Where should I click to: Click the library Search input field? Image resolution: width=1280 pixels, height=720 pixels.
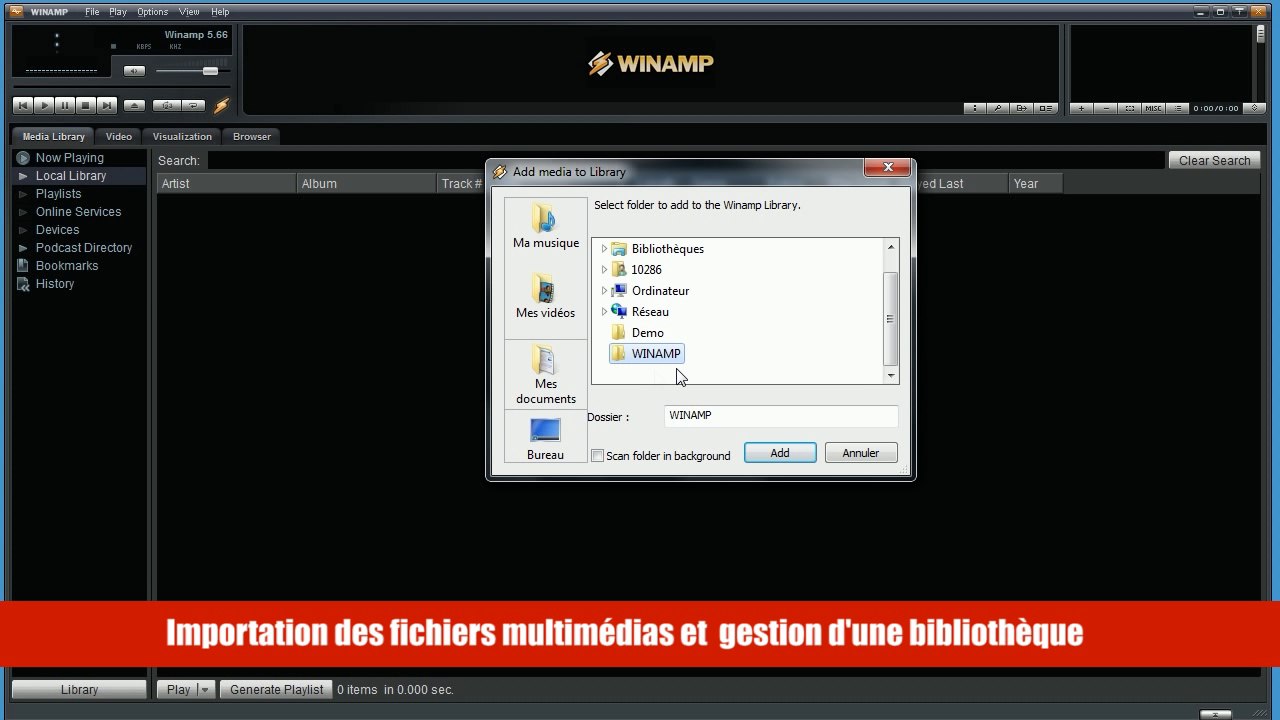coord(686,160)
